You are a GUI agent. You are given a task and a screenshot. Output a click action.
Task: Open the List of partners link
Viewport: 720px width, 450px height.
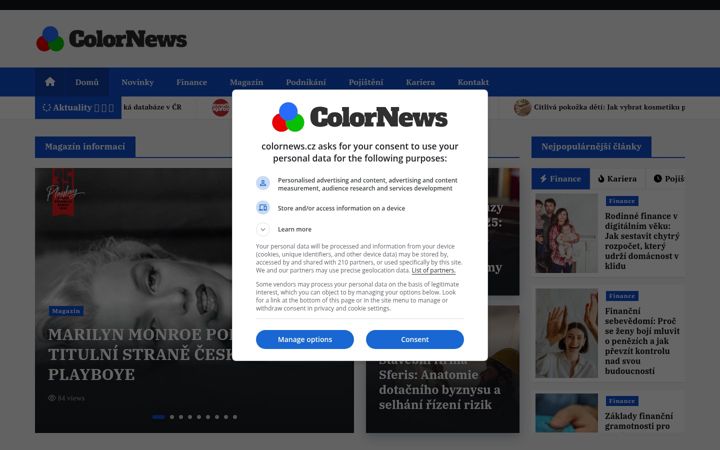click(x=433, y=270)
